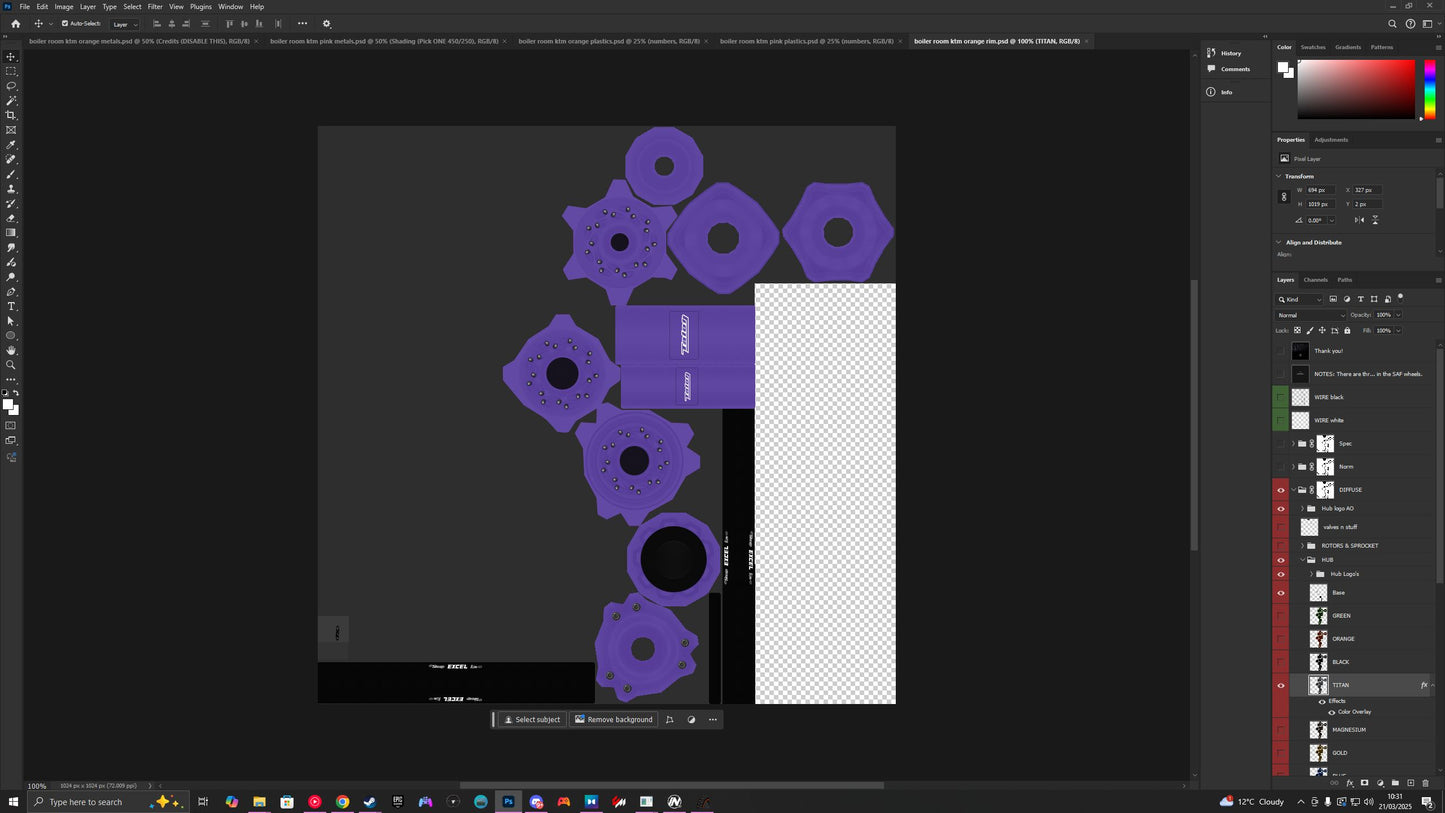
Task: Choose the Zoom tool in toolbar
Action: pos(11,365)
